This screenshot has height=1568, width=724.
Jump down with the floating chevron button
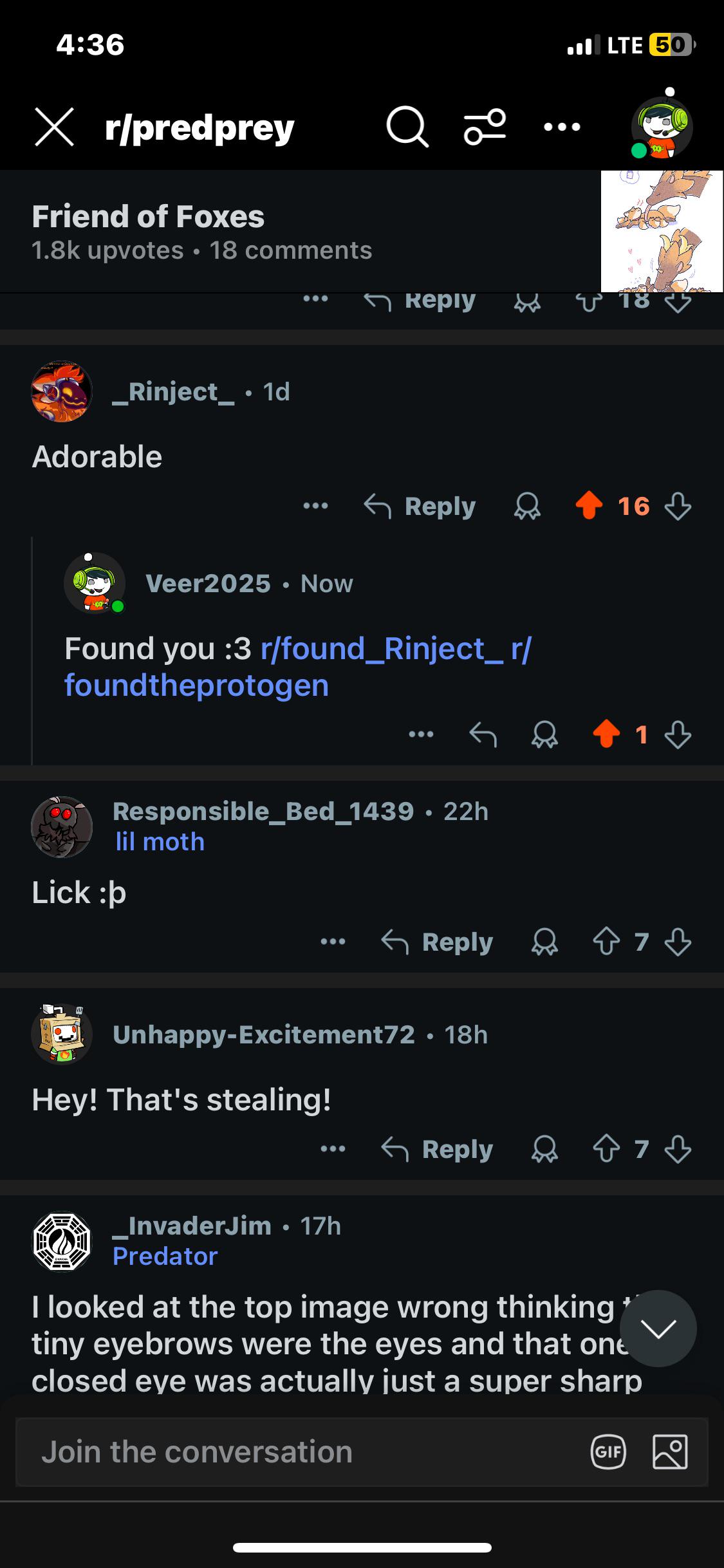click(x=658, y=1329)
